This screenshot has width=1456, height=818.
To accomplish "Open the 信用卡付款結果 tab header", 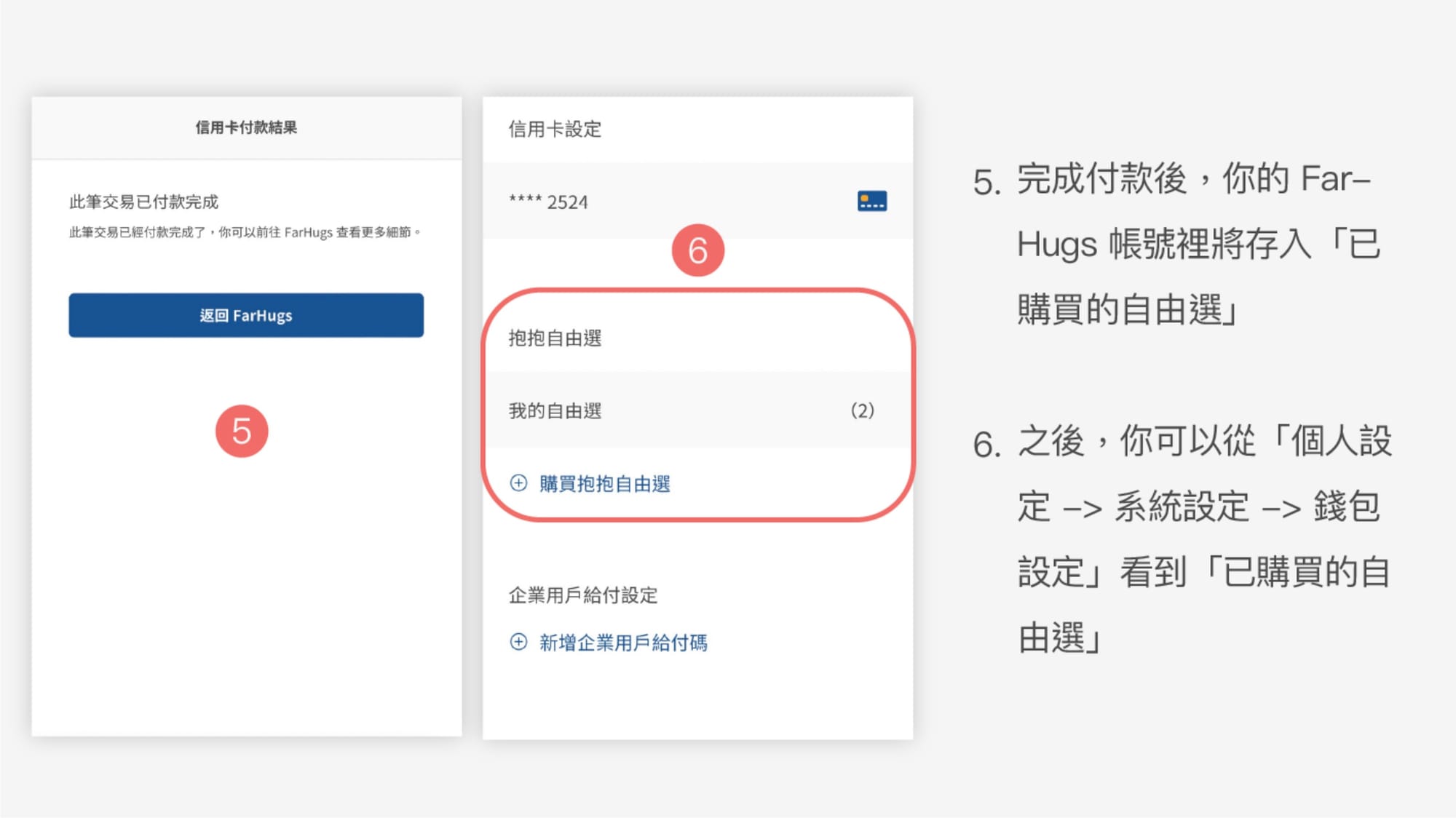I will click(245, 127).
